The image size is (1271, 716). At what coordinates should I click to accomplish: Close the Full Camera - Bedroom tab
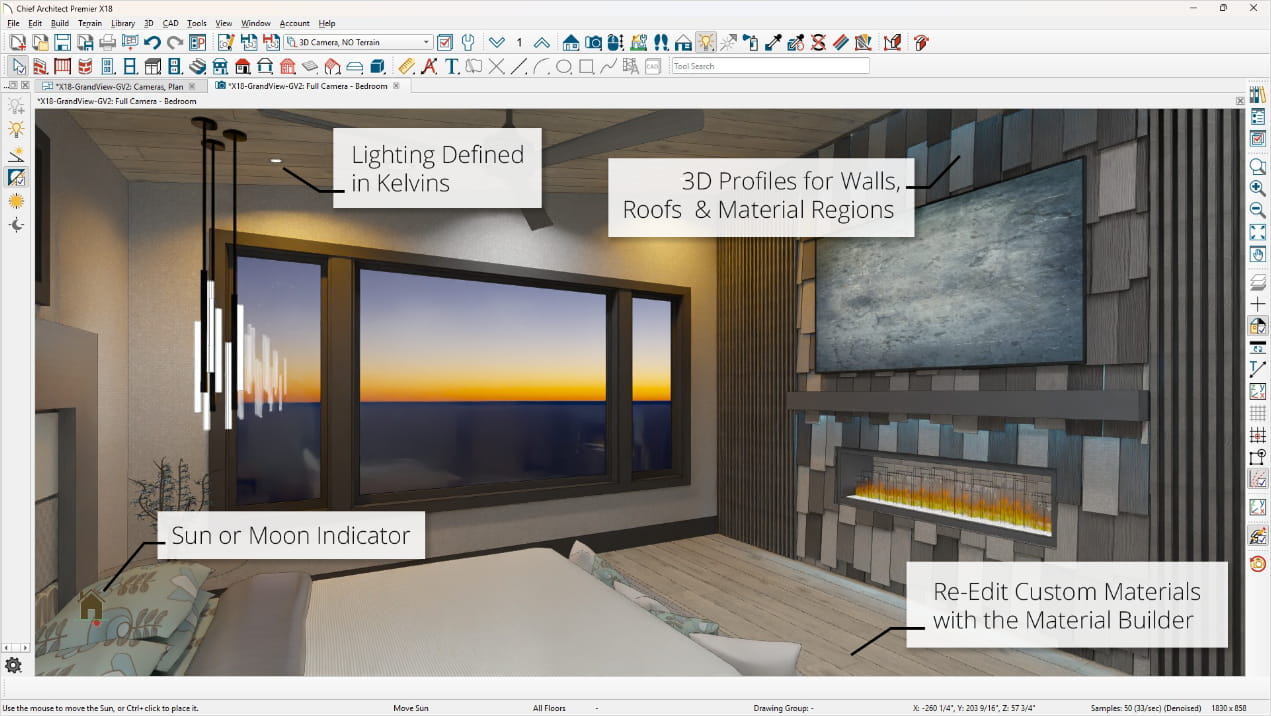click(396, 86)
